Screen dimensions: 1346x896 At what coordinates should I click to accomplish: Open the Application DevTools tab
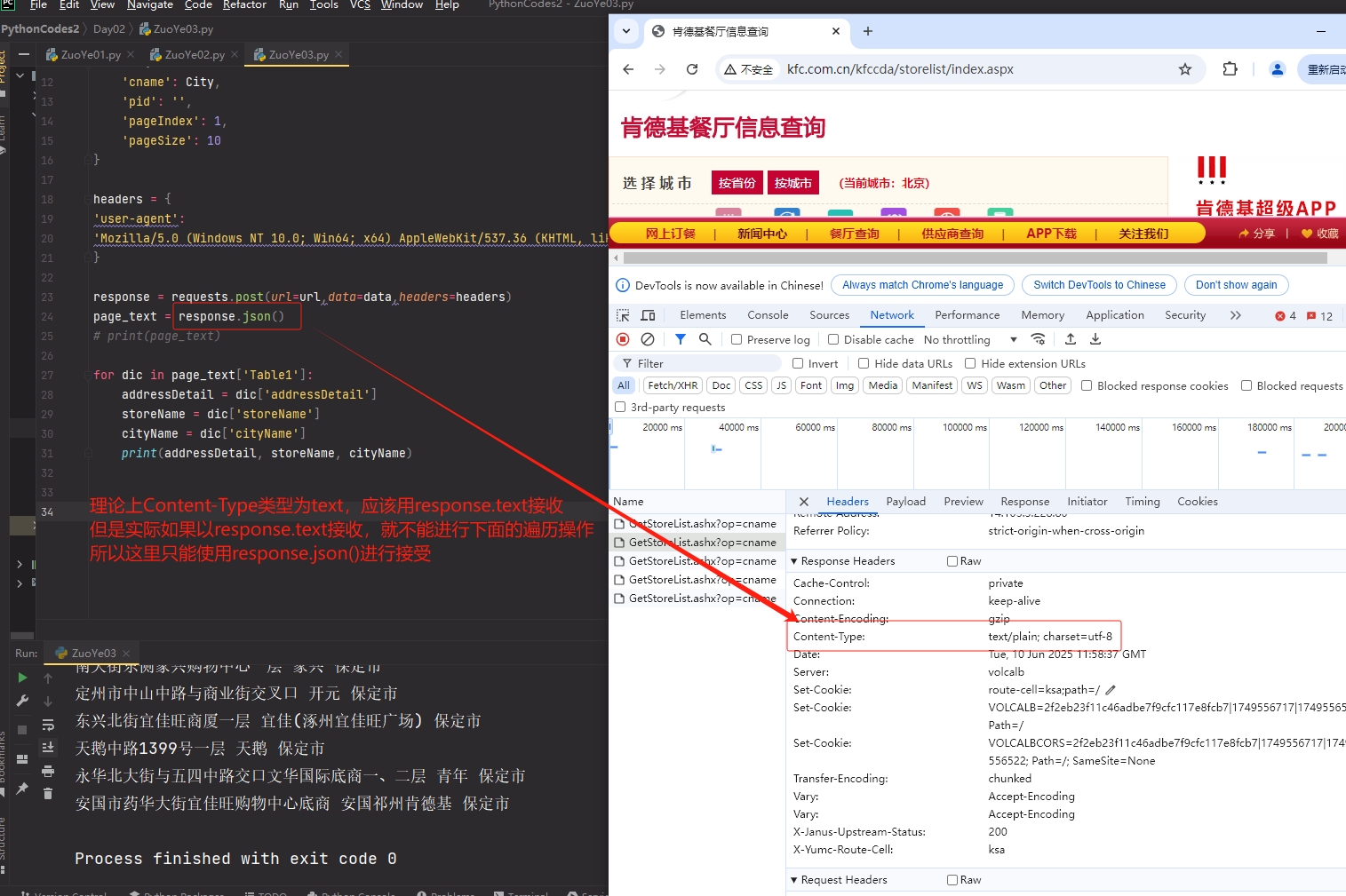[1115, 315]
